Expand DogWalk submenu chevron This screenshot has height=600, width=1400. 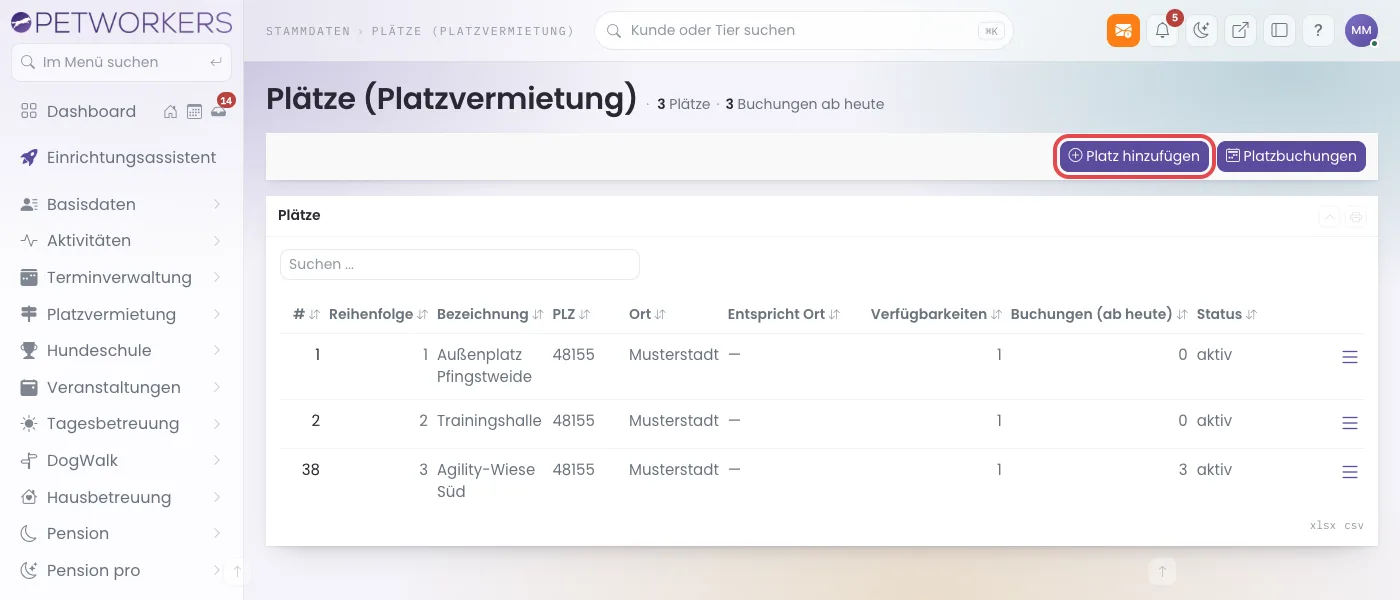[217, 461]
